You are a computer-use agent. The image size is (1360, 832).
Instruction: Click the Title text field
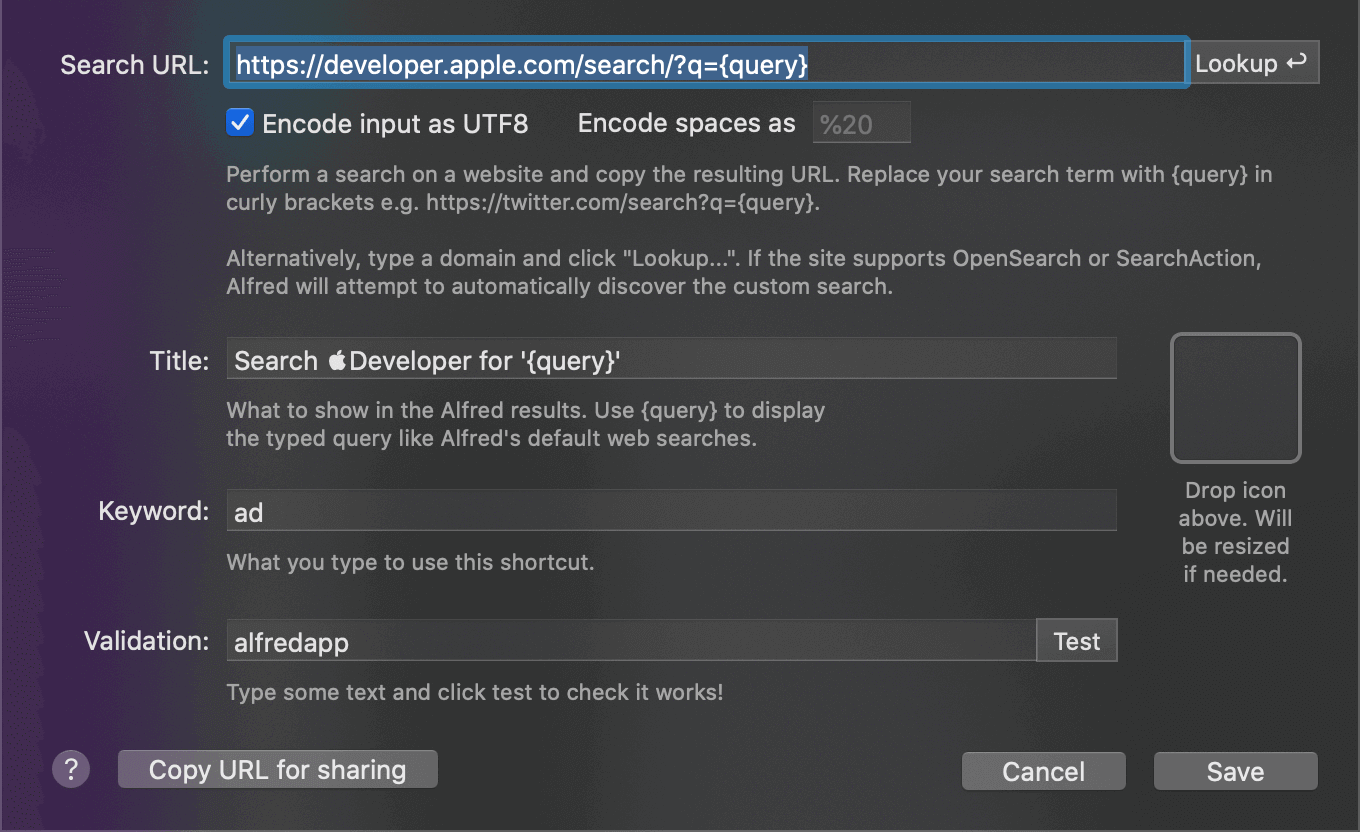point(672,359)
